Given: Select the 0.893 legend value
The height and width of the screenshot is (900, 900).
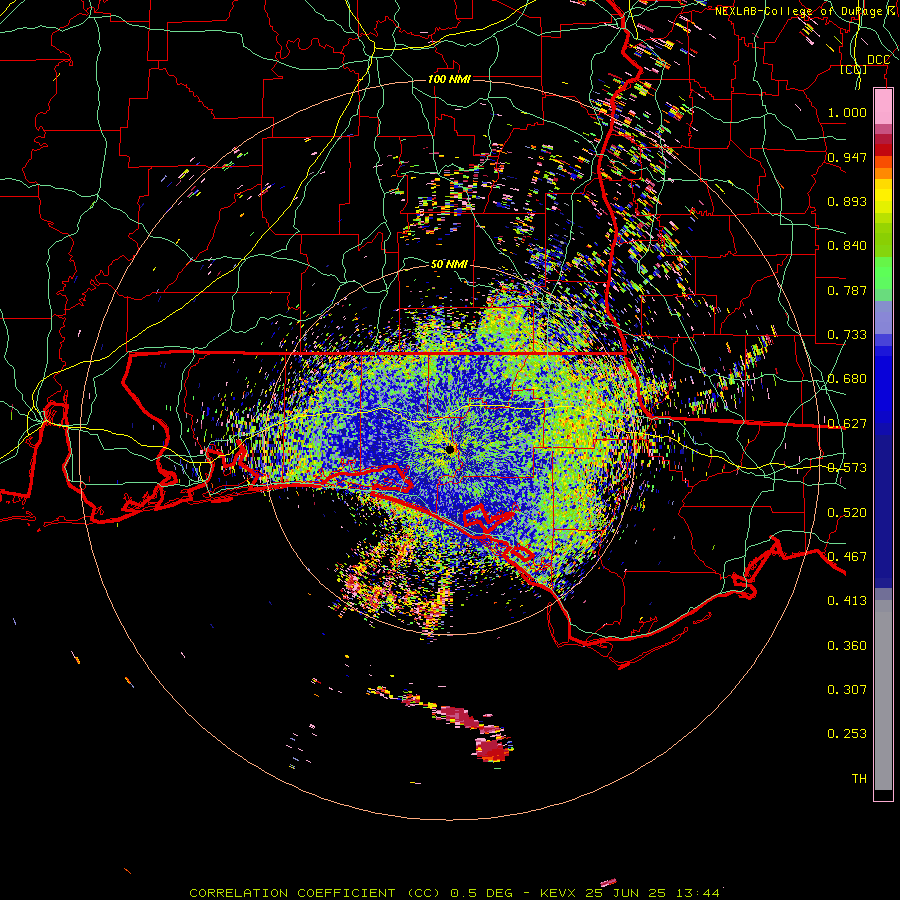Looking at the screenshot, I should [847, 201].
